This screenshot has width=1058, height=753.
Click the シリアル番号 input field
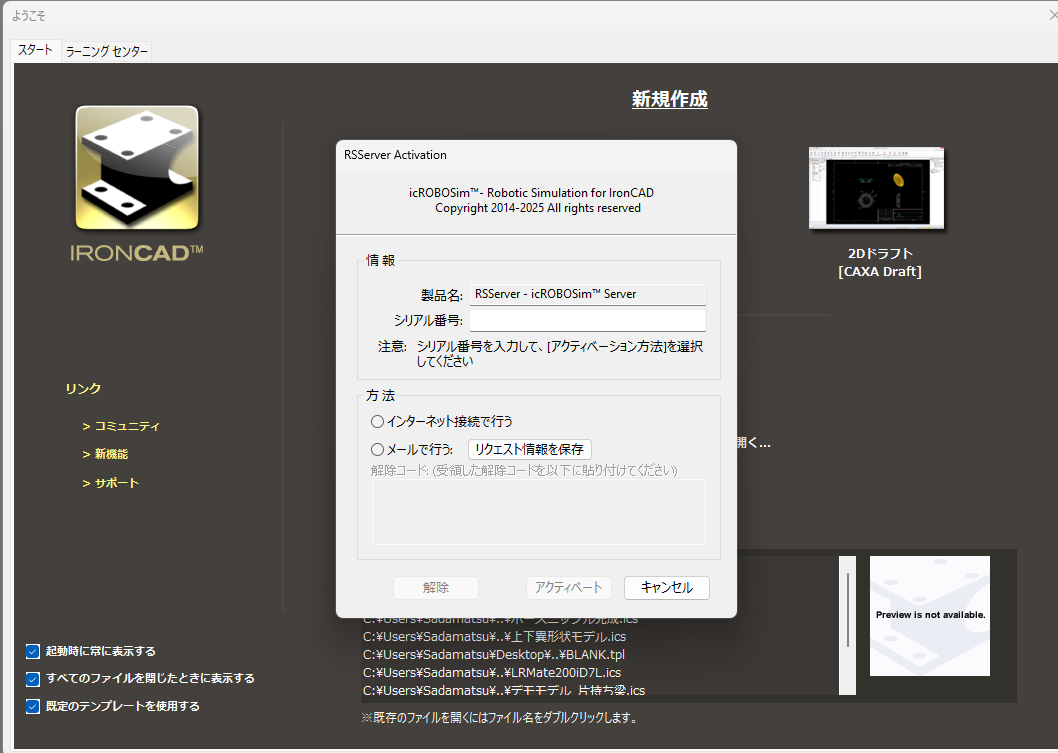pos(588,320)
